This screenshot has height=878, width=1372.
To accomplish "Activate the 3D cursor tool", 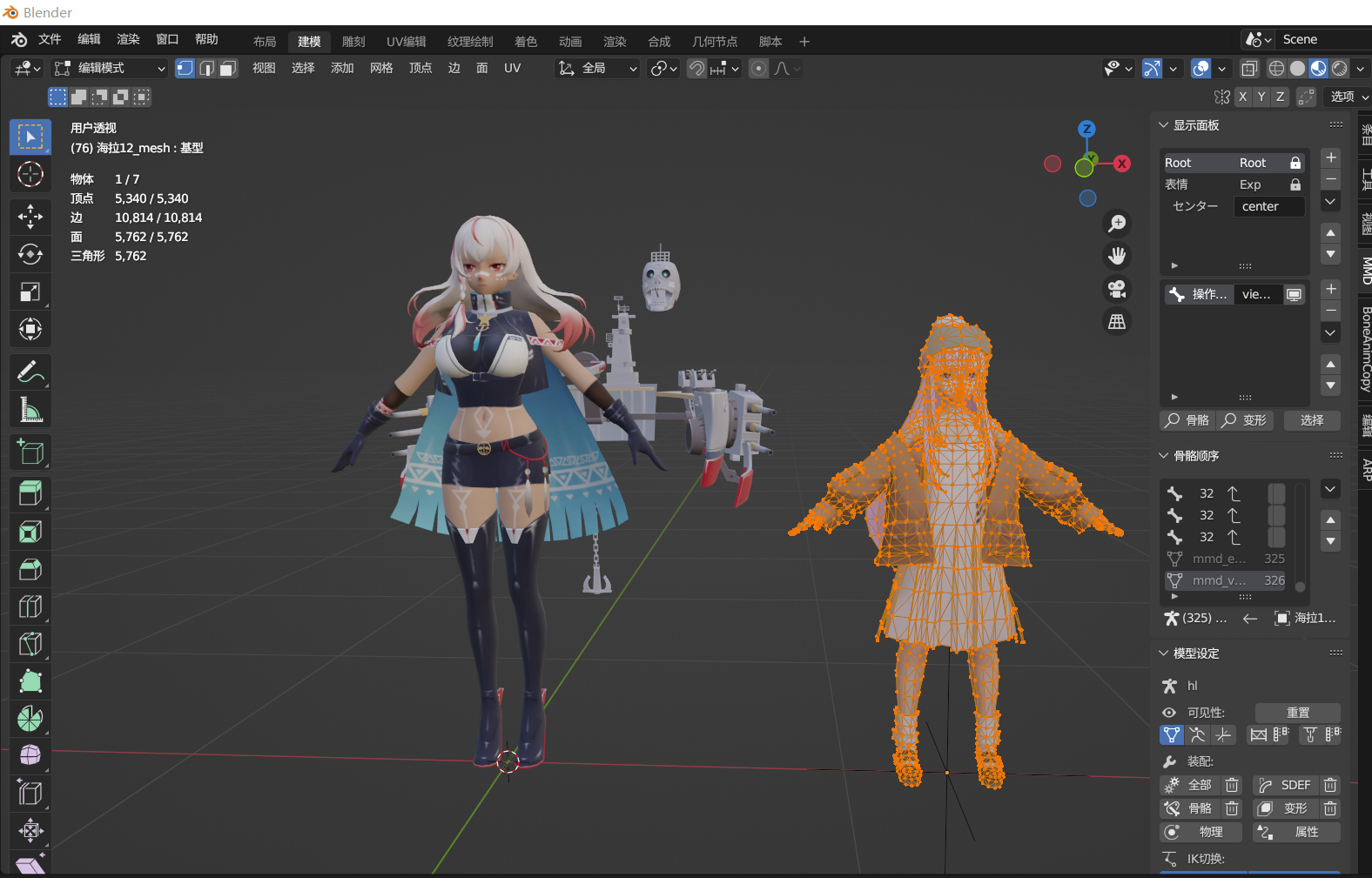I will tap(30, 175).
